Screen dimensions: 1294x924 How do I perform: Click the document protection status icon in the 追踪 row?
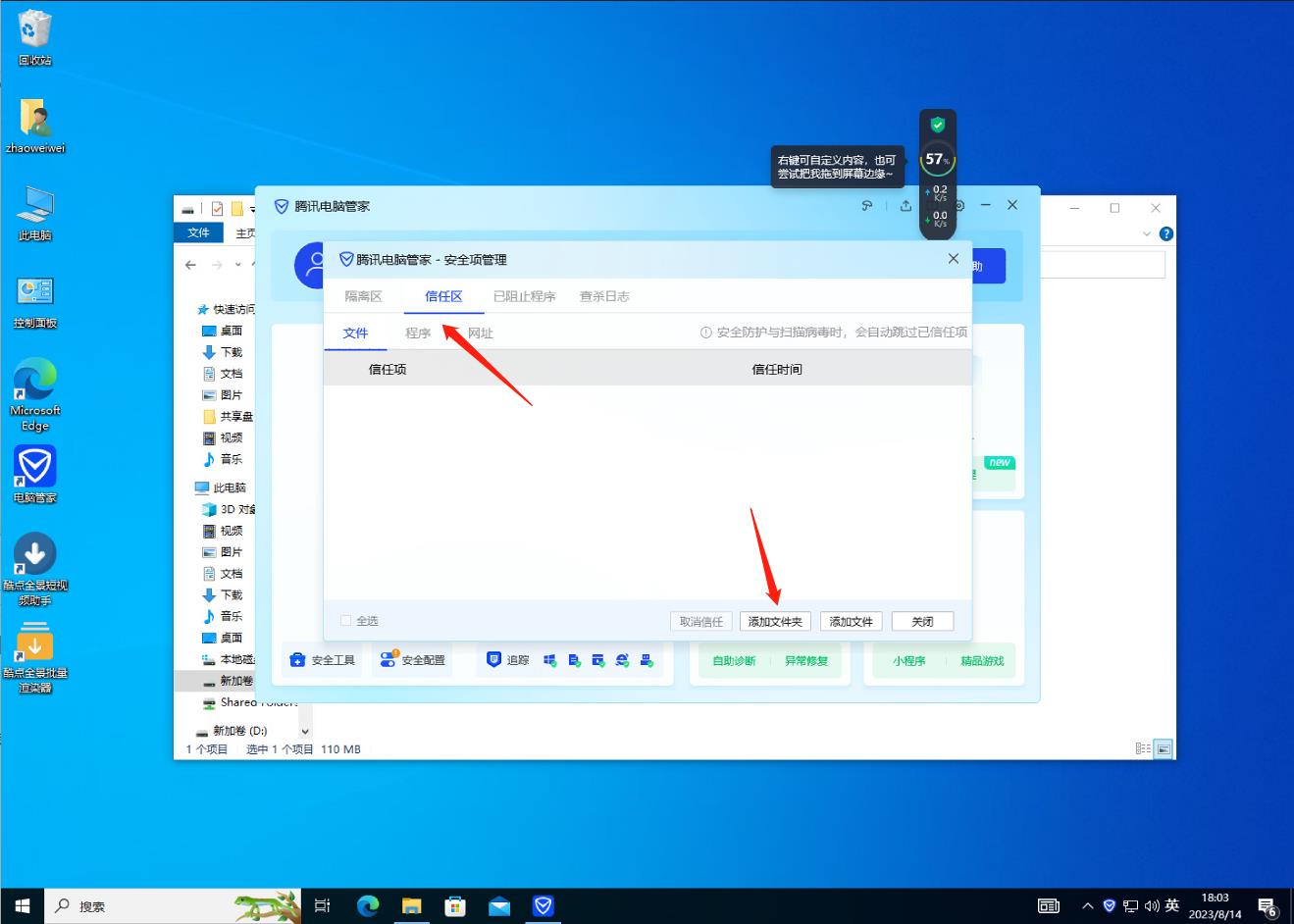pyautogui.click(x=575, y=661)
